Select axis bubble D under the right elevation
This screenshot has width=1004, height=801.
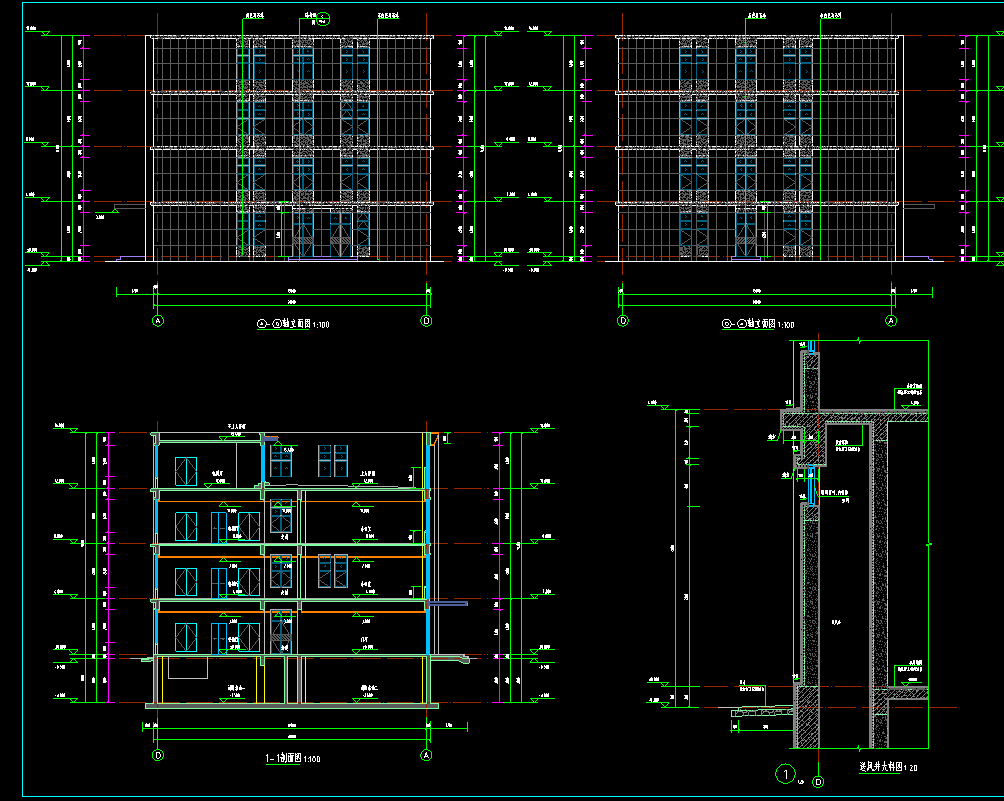[623, 321]
